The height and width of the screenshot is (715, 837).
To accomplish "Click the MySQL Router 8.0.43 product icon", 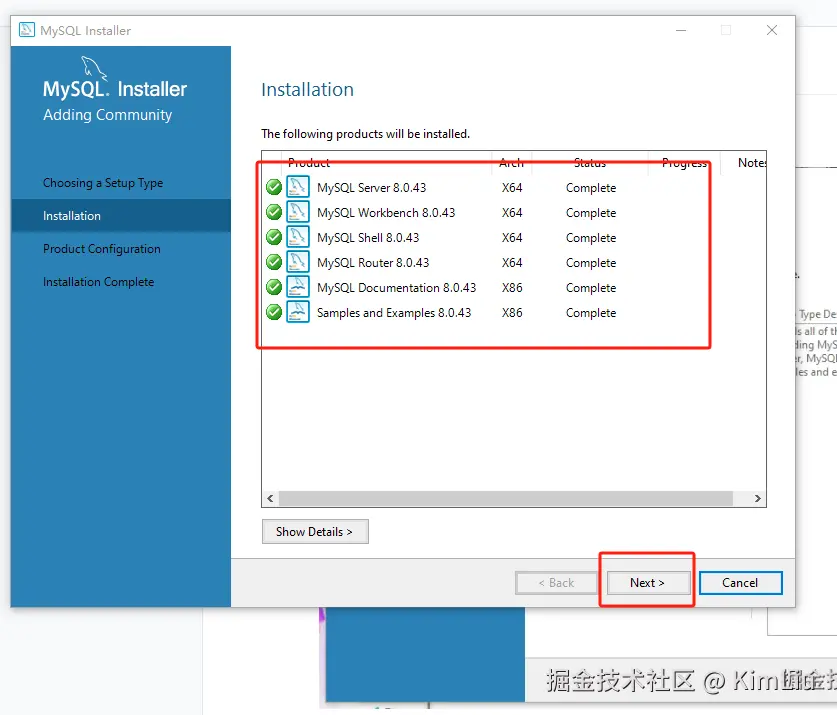I will click(298, 262).
